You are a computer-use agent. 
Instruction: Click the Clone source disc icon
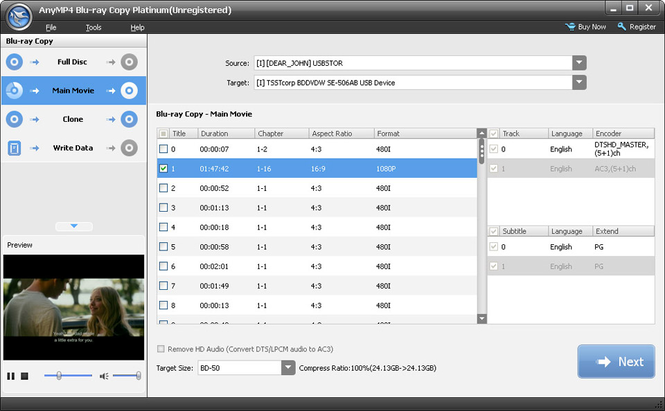click(14, 119)
